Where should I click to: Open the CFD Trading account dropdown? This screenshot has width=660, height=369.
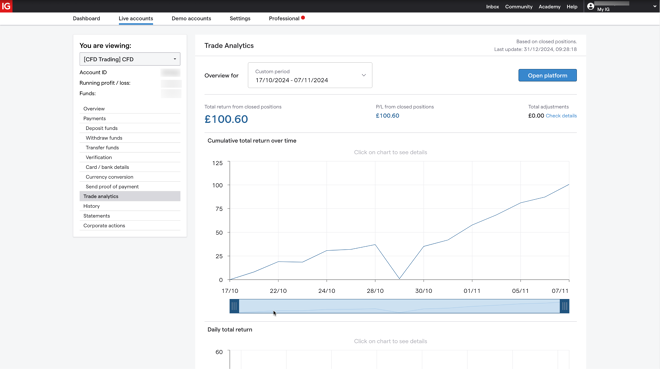tap(130, 59)
